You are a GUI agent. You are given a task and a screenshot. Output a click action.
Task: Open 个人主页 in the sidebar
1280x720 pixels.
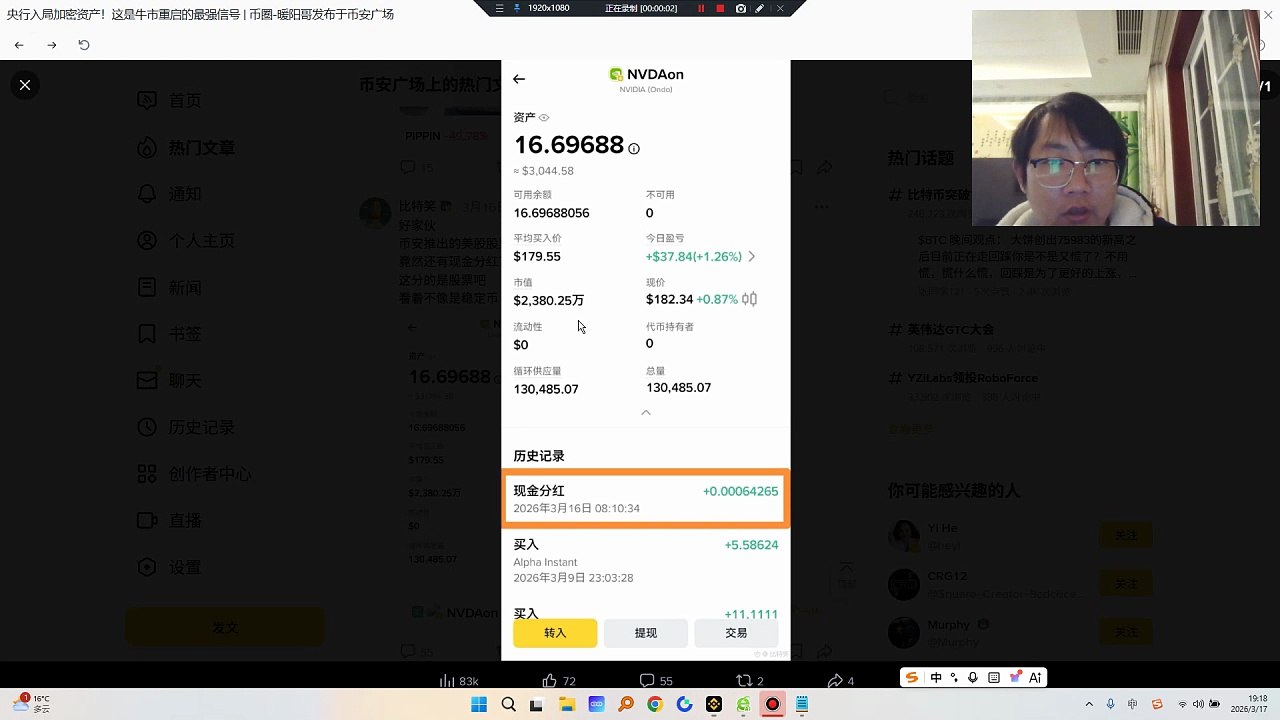(186, 241)
